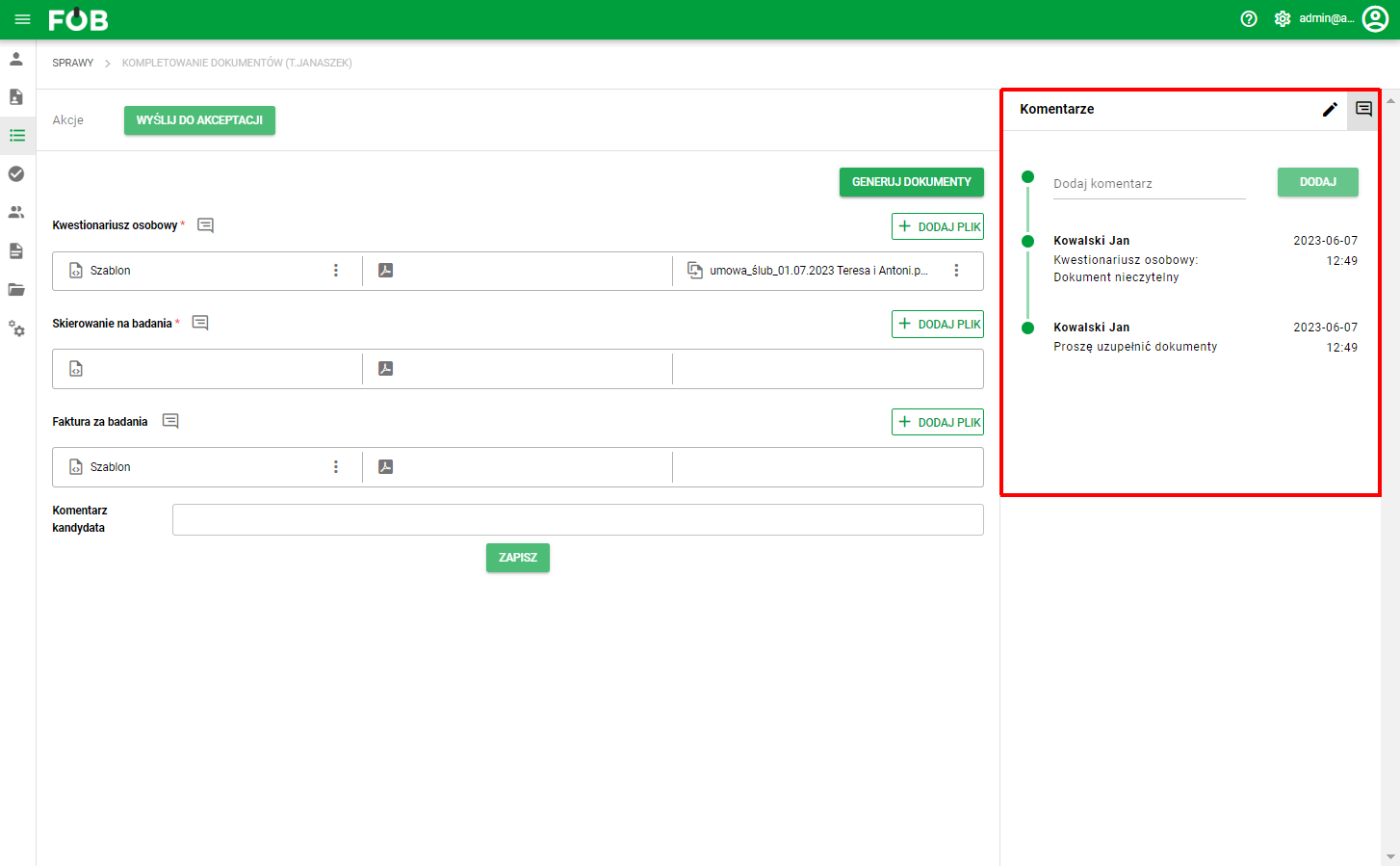Image resolution: width=1400 pixels, height=866 pixels.
Task: Open the document page icon in the sidebar
Action: pos(16,251)
